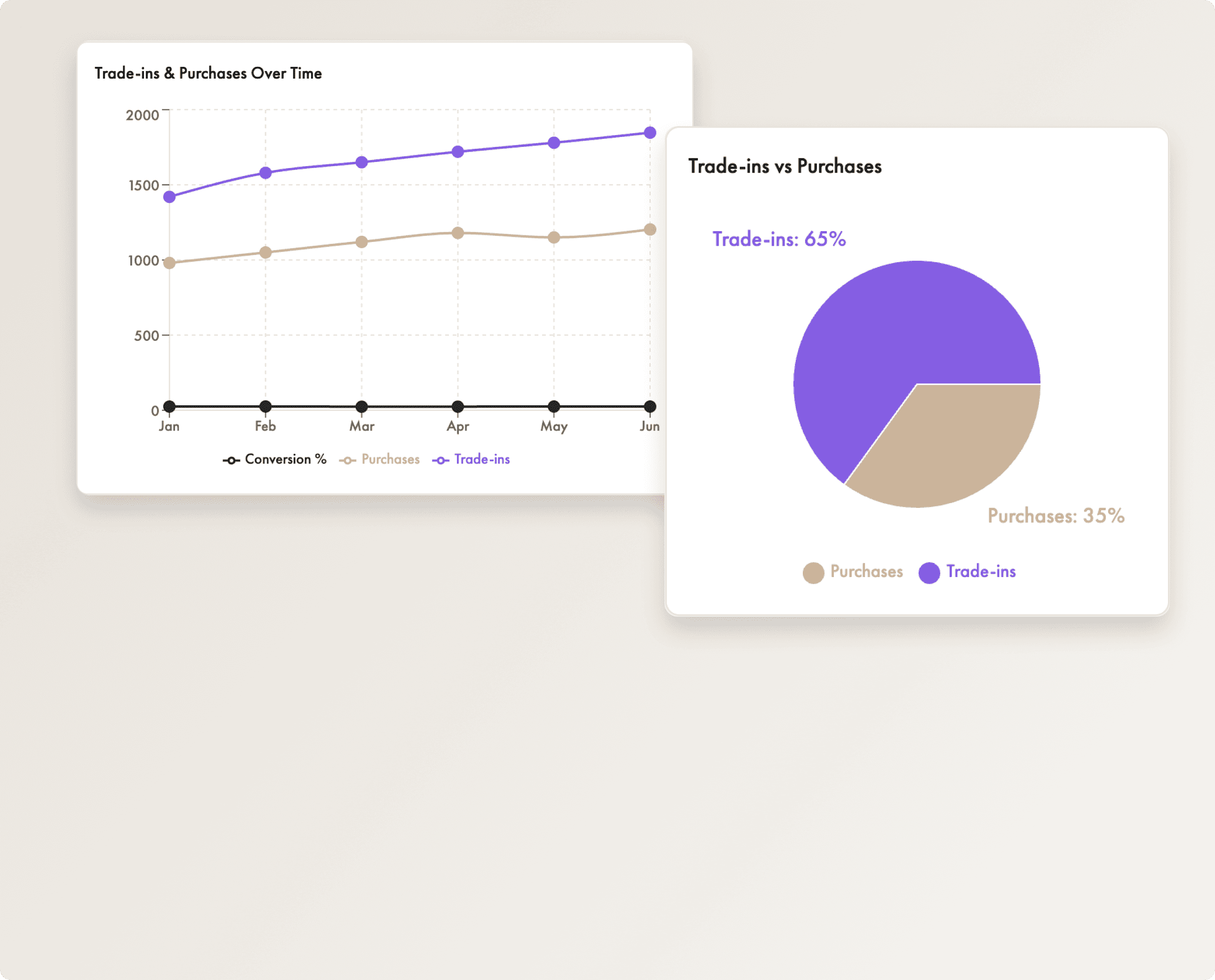Click Purchases legend circle under pie chart
The image size is (1215, 980).
tap(813, 572)
